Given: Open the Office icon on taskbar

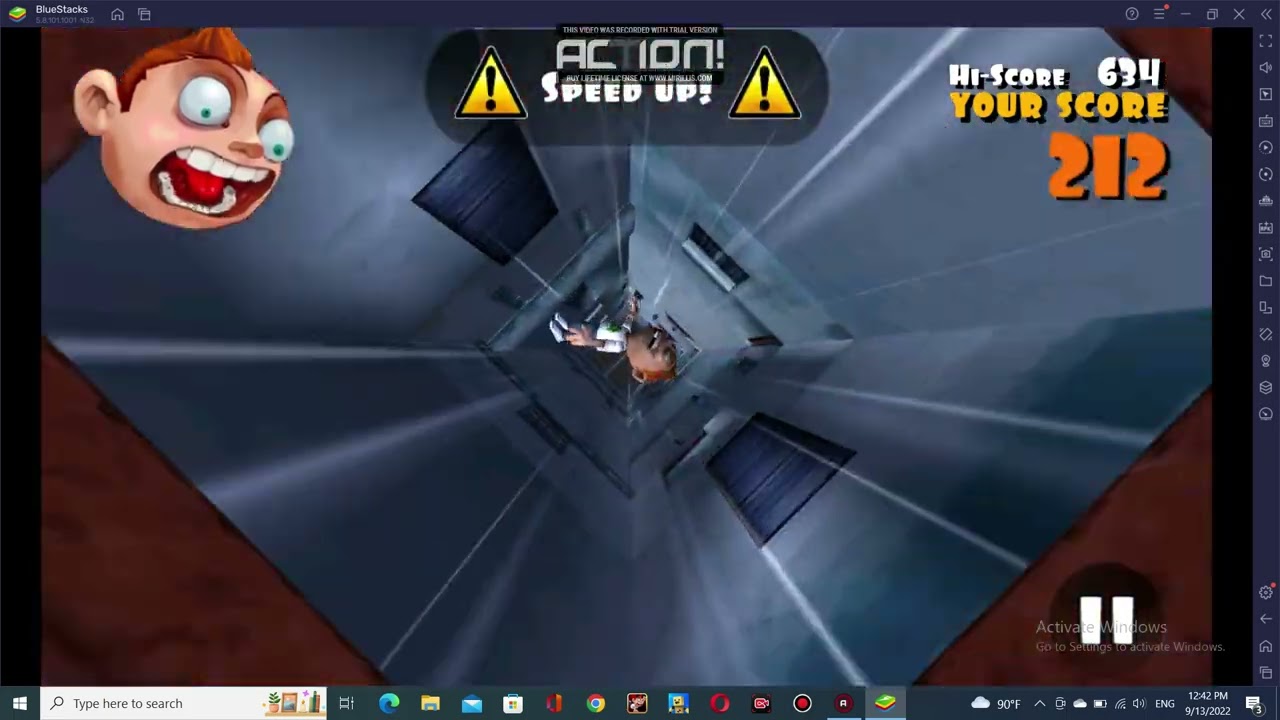Looking at the screenshot, I should click(x=554, y=703).
